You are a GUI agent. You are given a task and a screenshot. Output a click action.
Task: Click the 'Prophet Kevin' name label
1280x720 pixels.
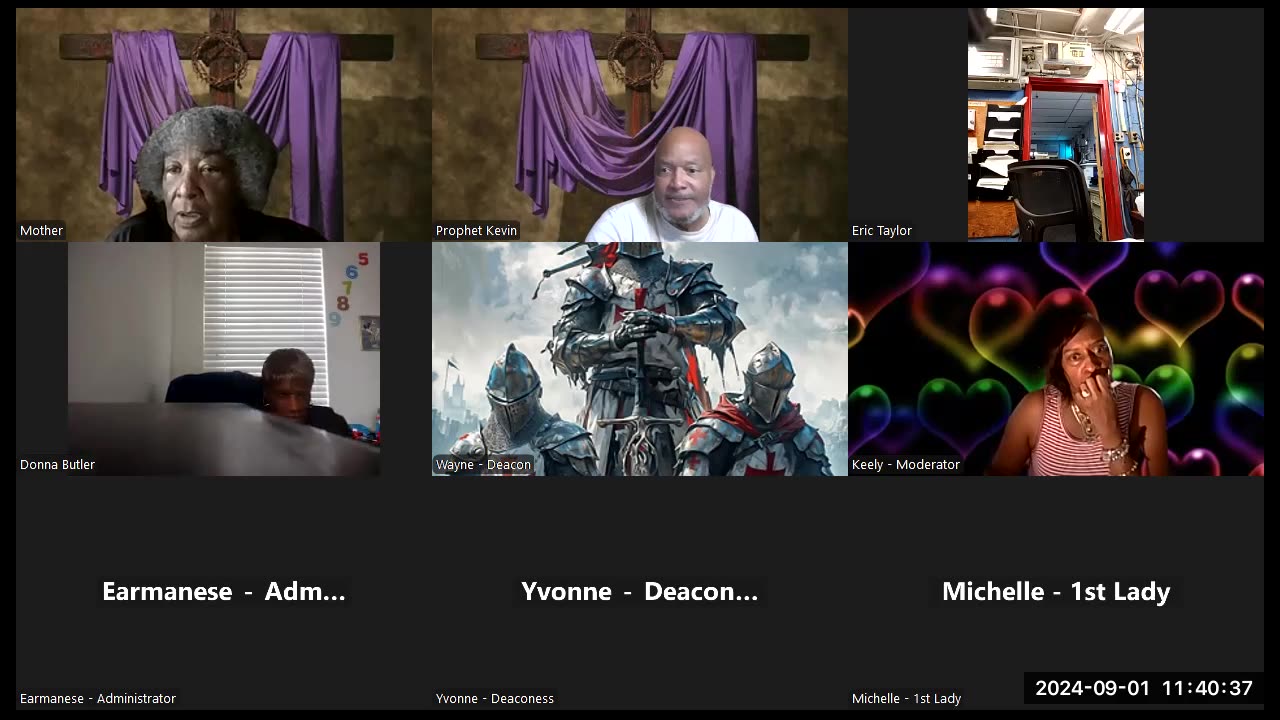click(477, 230)
